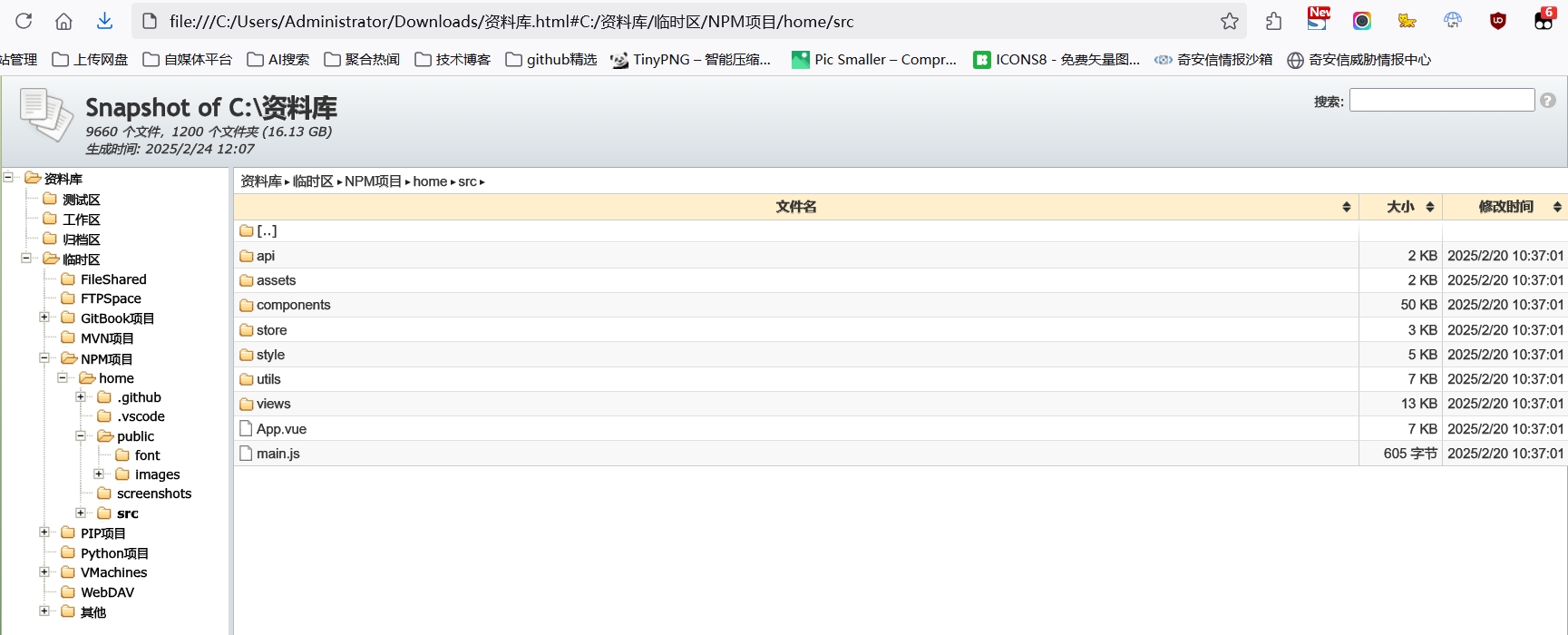This screenshot has width=1568, height=635.
Task: Open the api folder icon in file list
Action: 246,256
